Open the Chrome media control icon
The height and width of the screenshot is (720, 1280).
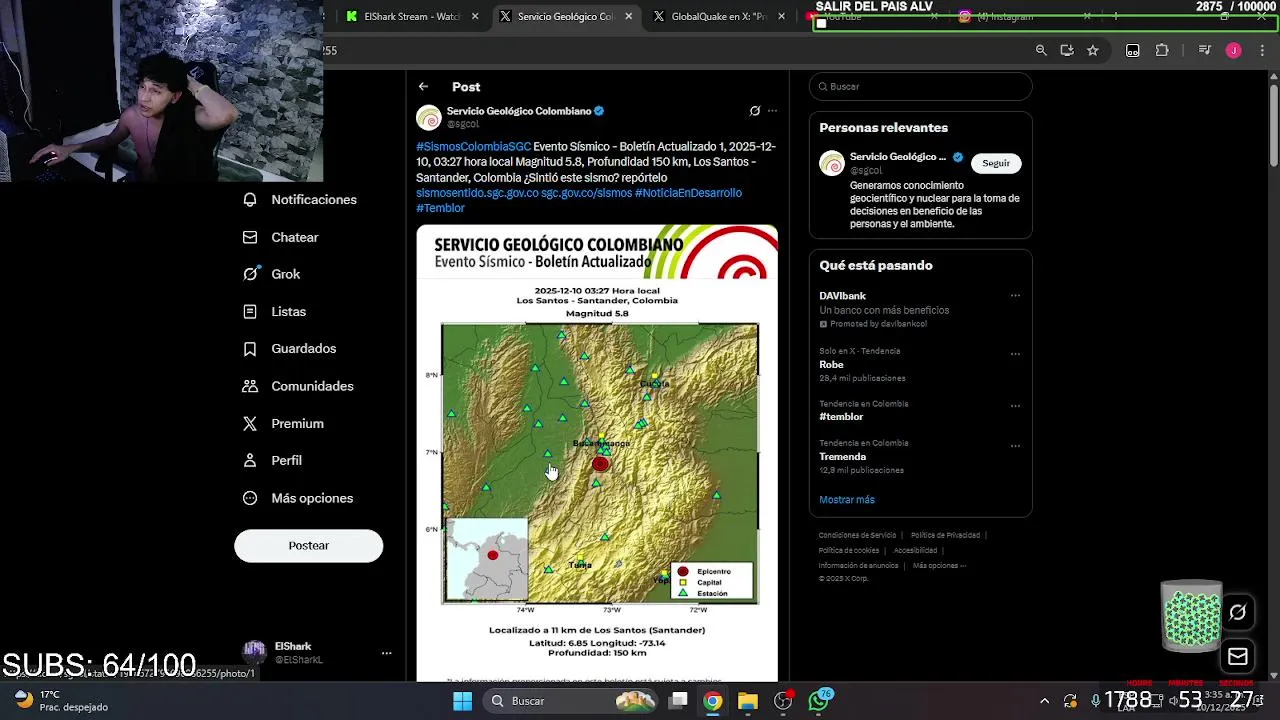coord(1205,50)
